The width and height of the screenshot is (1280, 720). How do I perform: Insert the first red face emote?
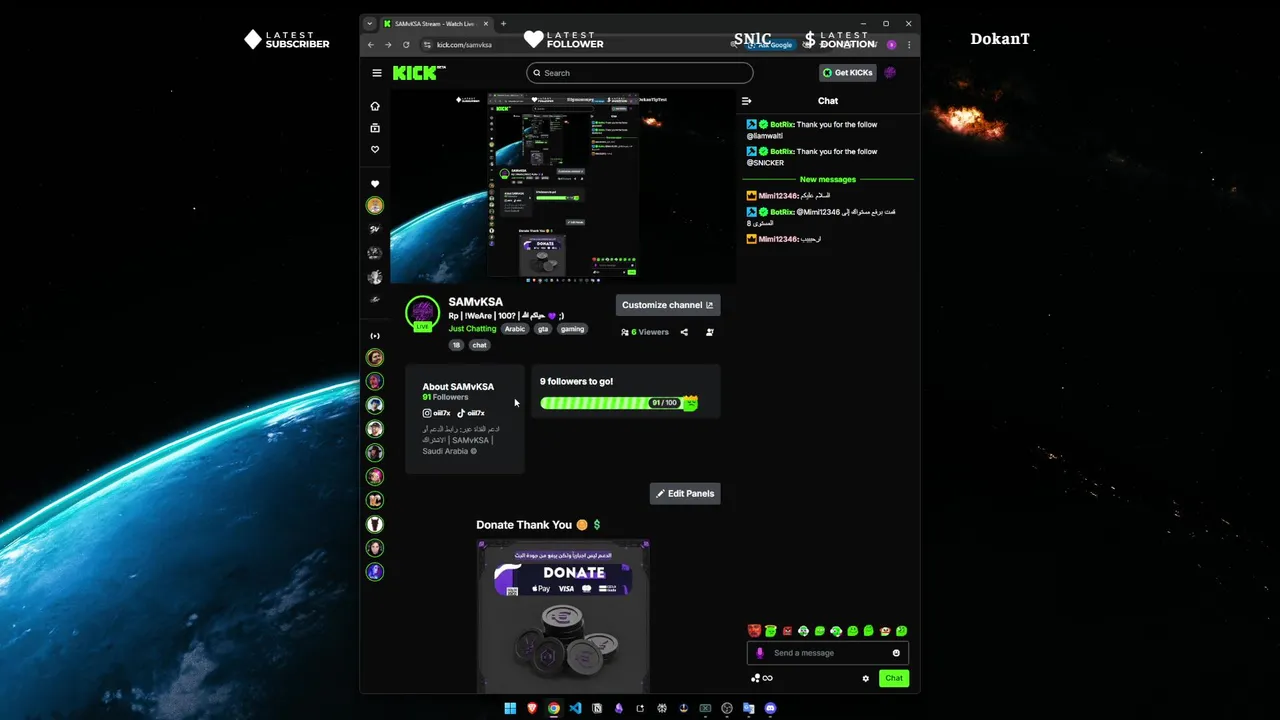click(754, 631)
